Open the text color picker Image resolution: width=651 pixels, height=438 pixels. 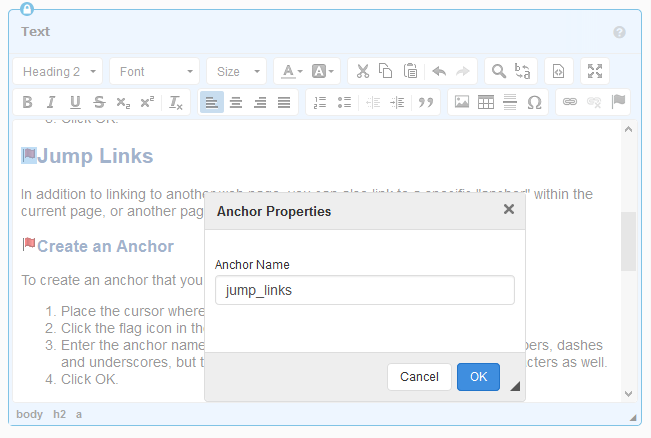(x=291, y=71)
